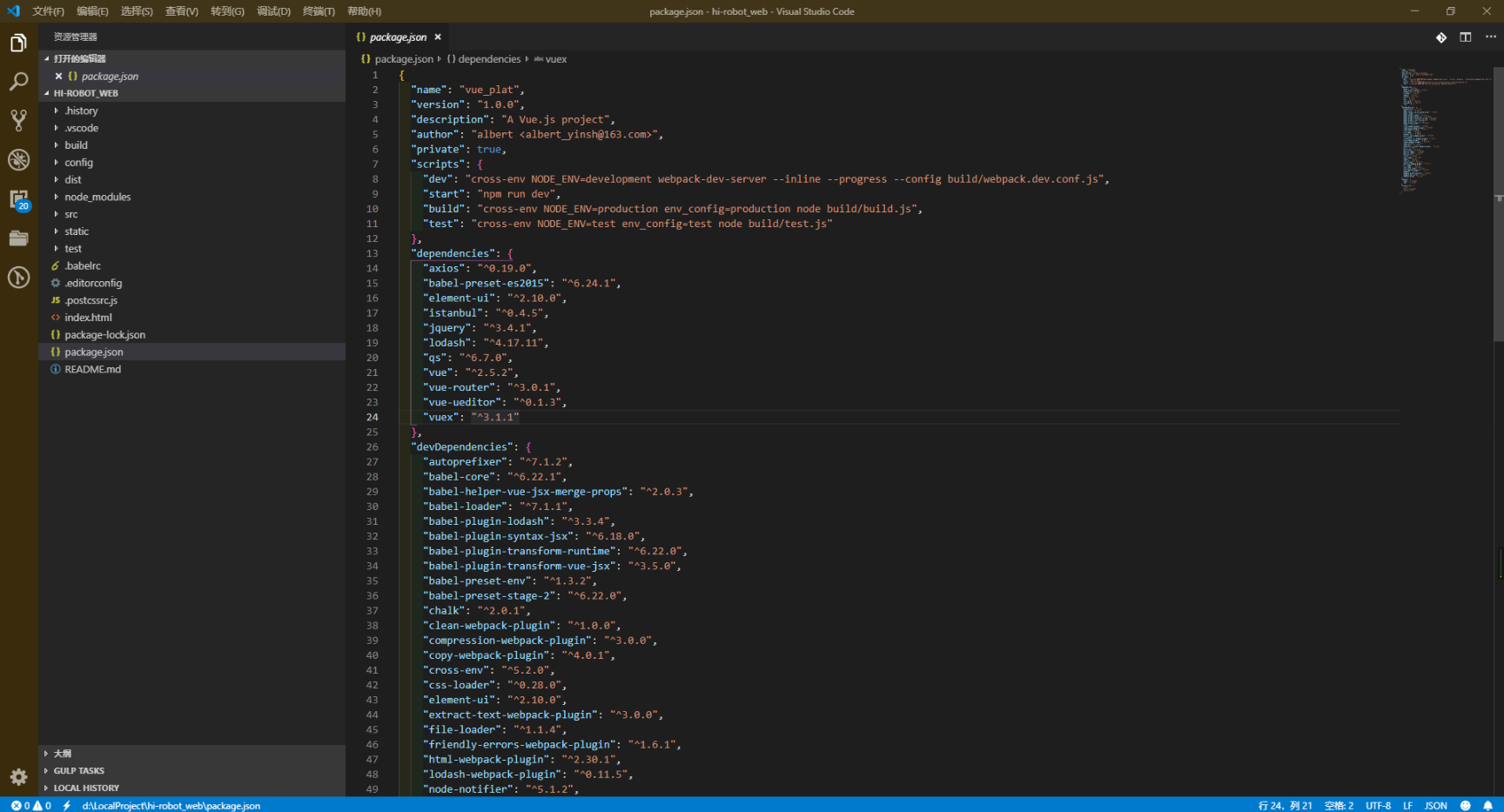1504x812 pixels.
Task: Select the package.json editor tab
Action: 398,37
